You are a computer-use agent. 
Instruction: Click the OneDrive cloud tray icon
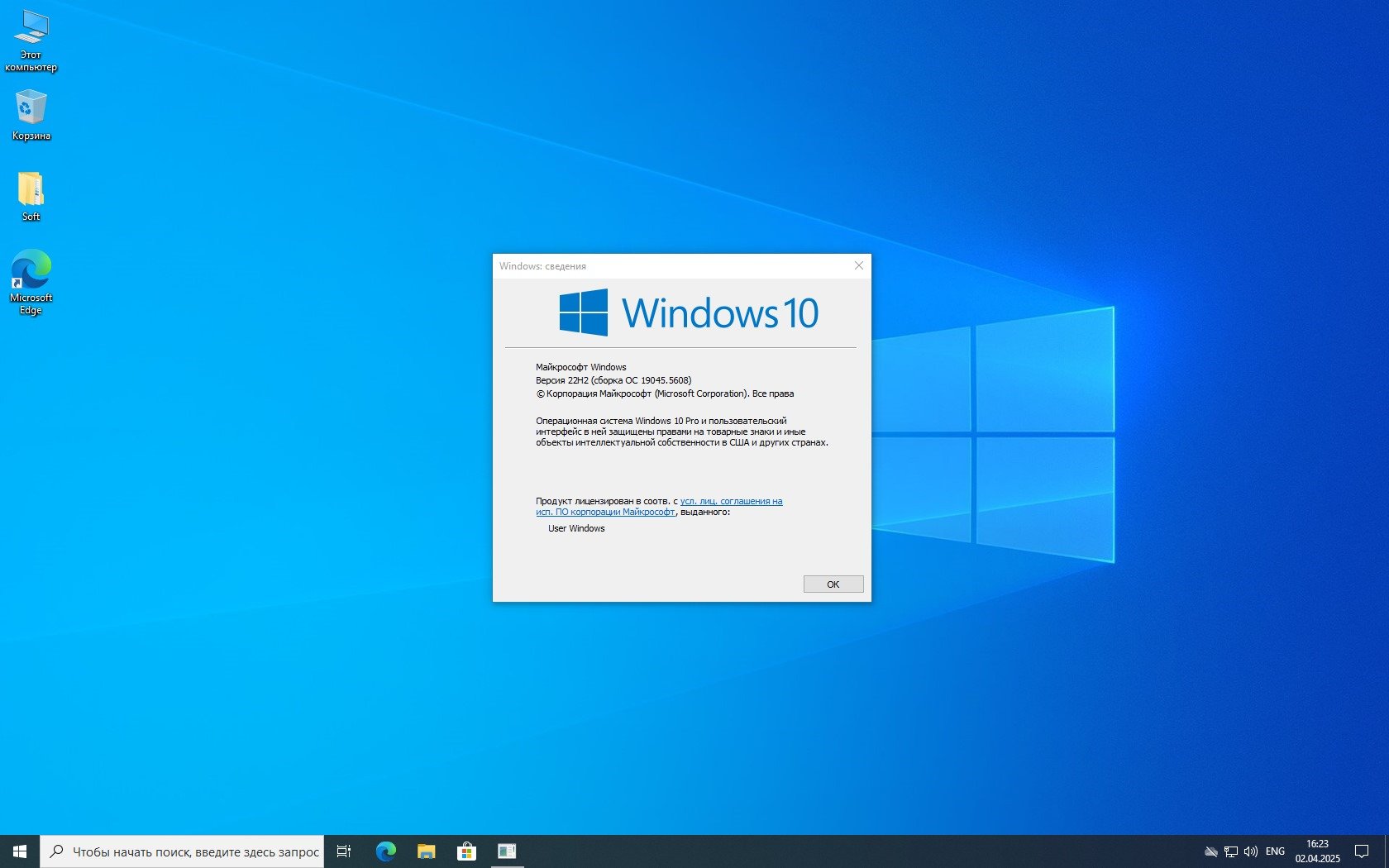(x=1210, y=851)
